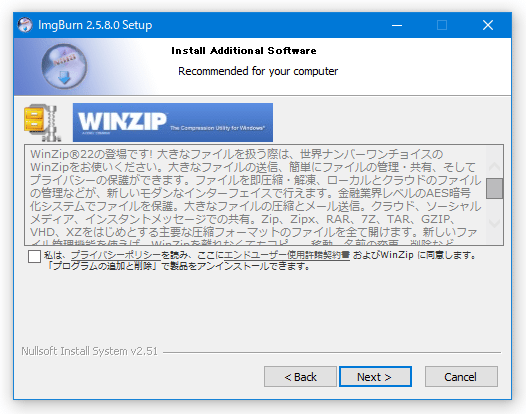Click the description scrollbar up arrow

(494, 166)
